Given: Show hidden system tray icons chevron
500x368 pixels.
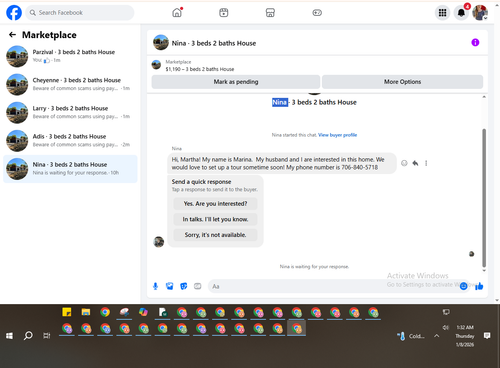Looking at the screenshot, I should coord(436,336).
